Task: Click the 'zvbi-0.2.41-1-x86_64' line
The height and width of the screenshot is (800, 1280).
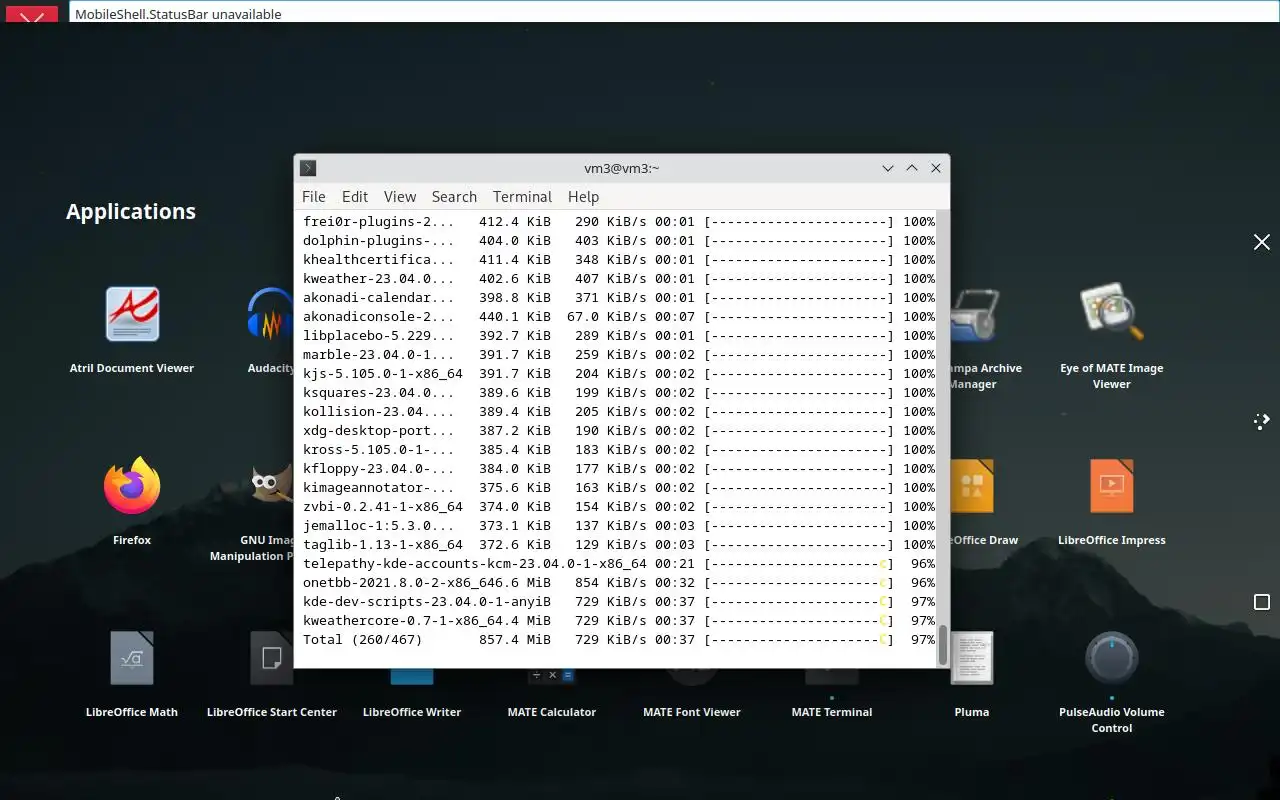Action: coord(619,507)
